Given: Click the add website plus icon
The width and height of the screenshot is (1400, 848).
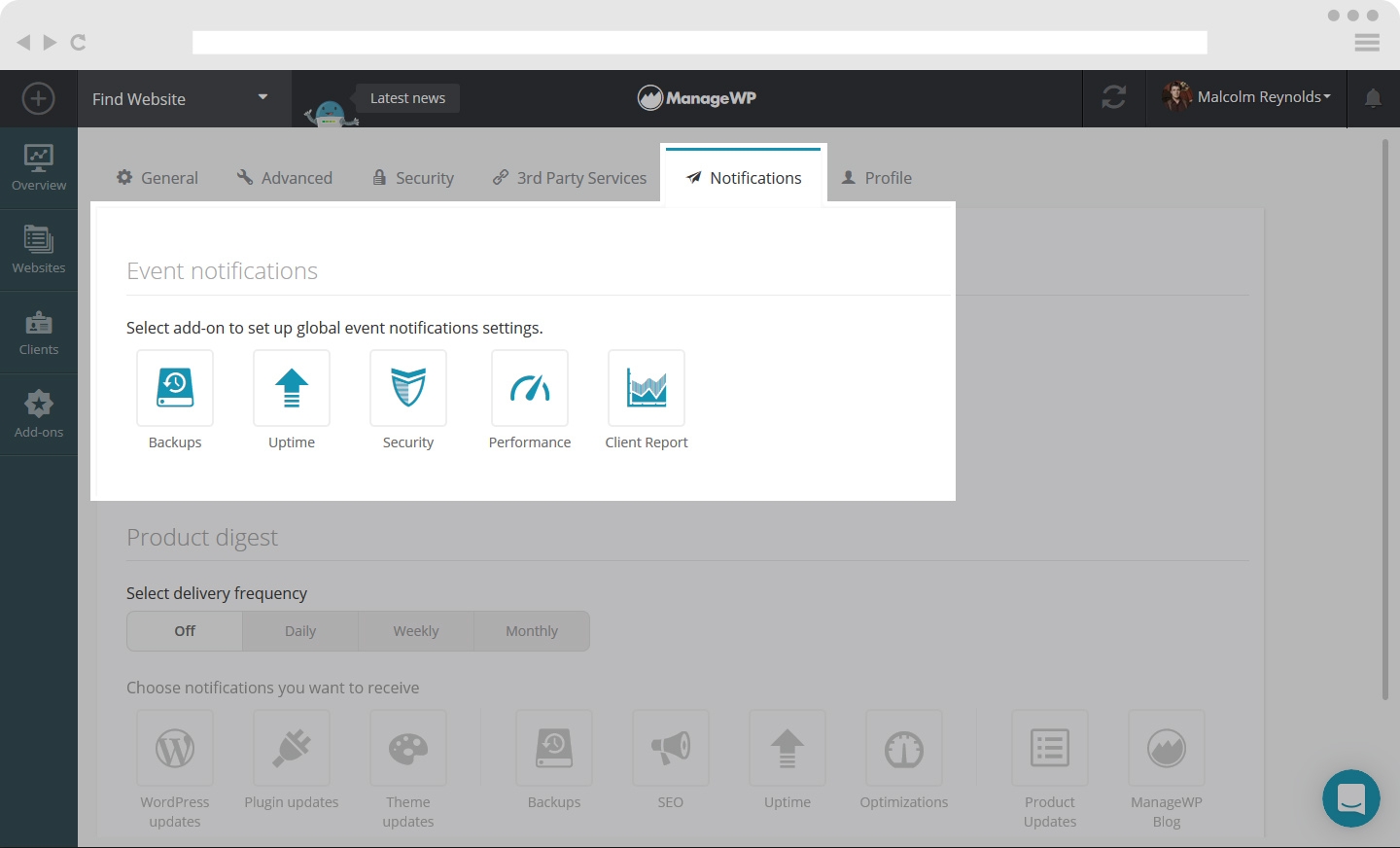Looking at the screenshot, I should tap(38, 98).
